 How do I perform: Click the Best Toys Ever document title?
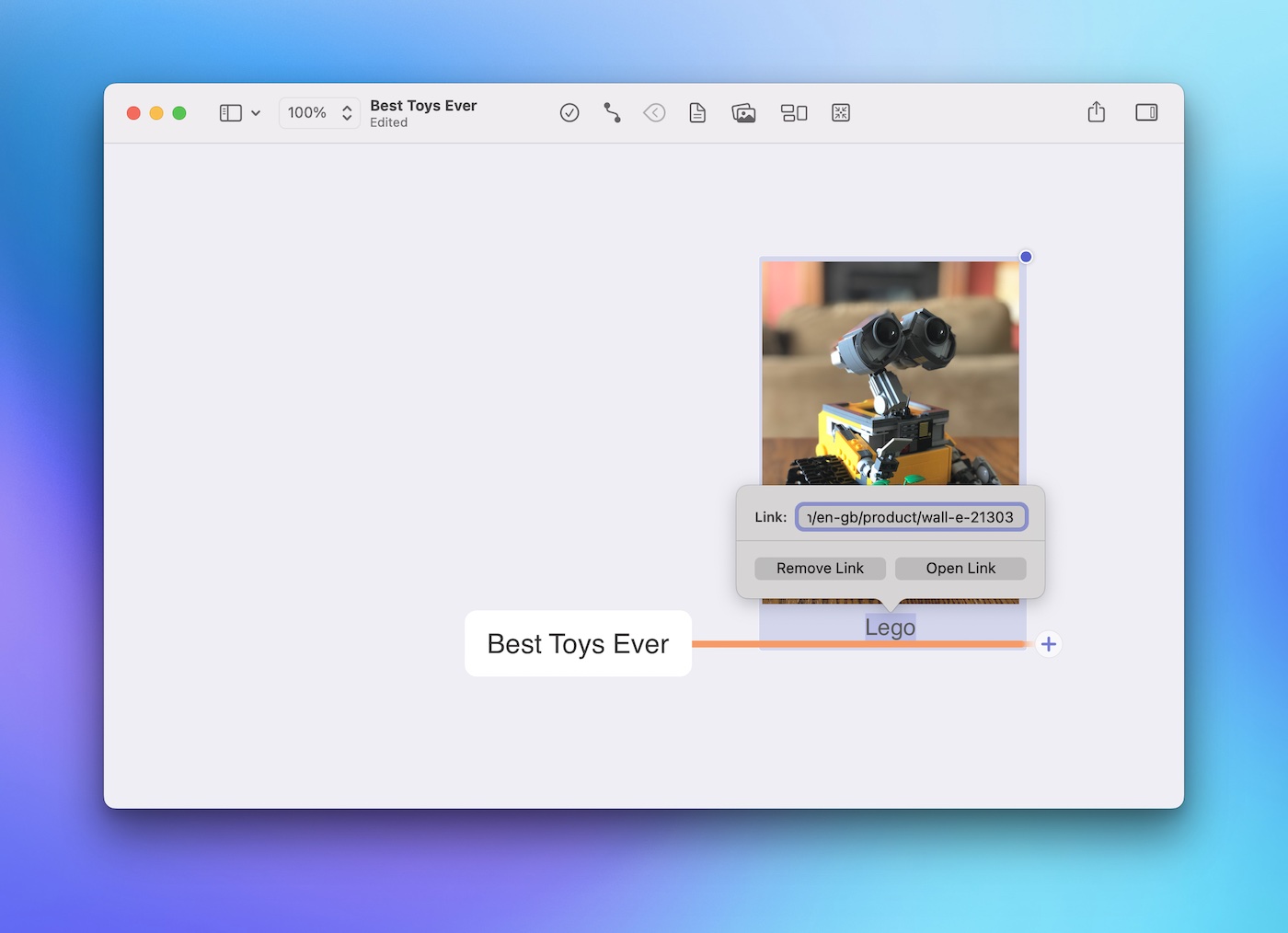(423, 106)
